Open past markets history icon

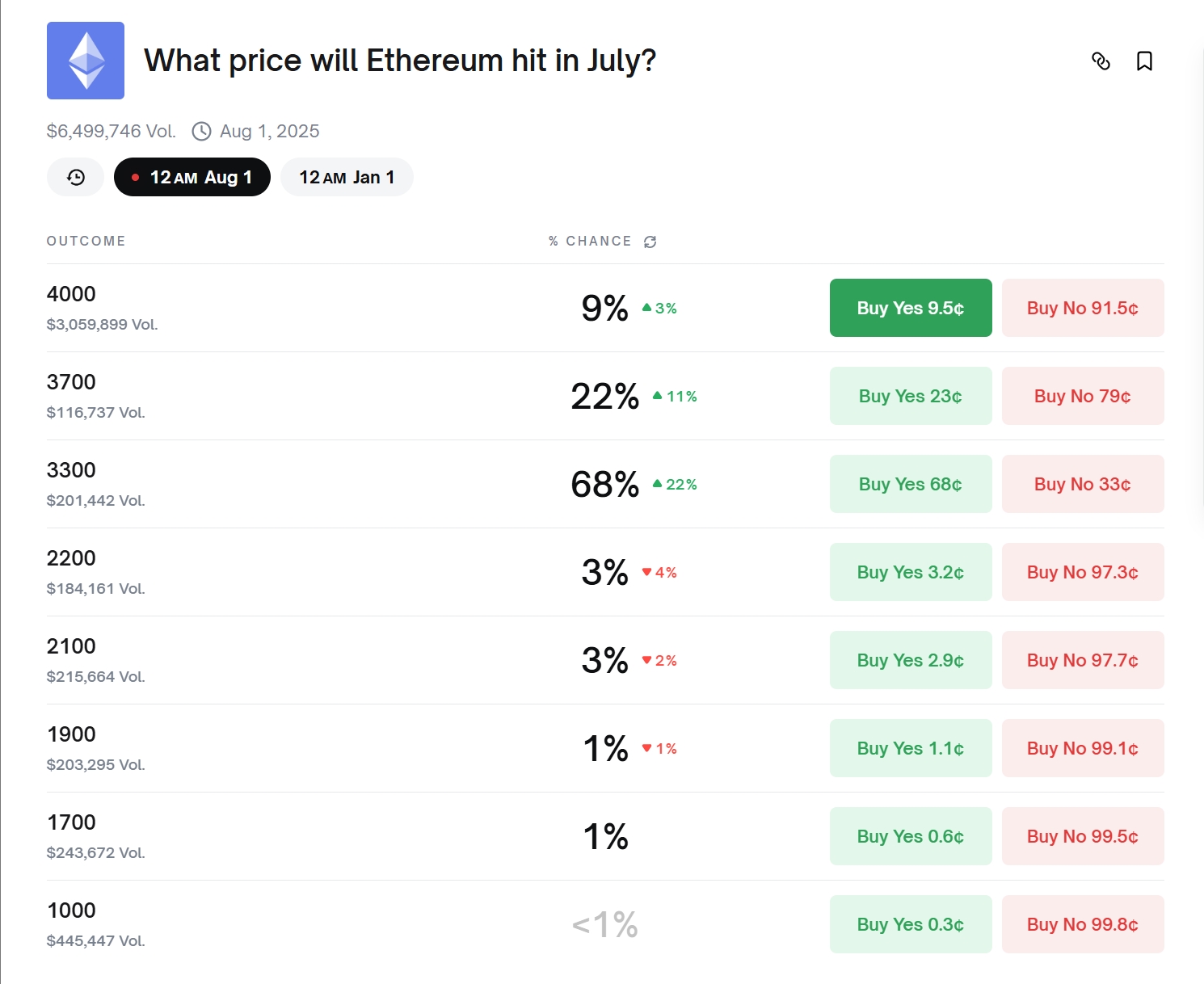point(76,177)
